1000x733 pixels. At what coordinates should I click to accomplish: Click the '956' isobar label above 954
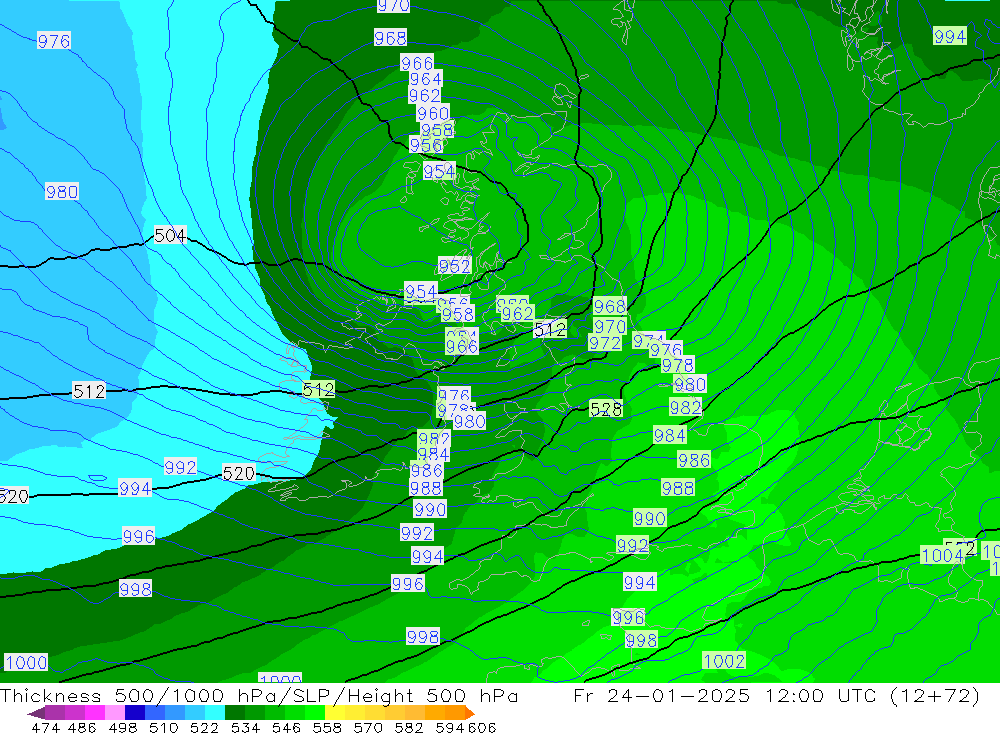(x=426, y=145)
